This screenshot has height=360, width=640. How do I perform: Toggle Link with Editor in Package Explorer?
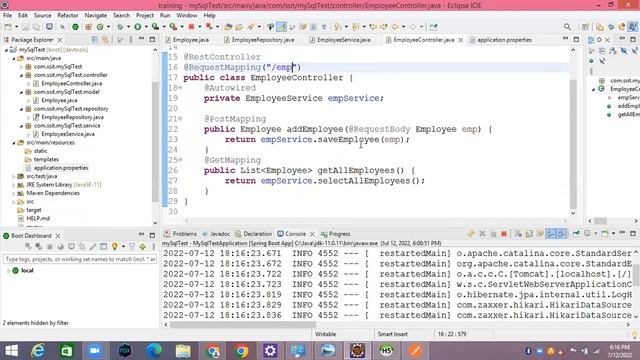(106, 40)
